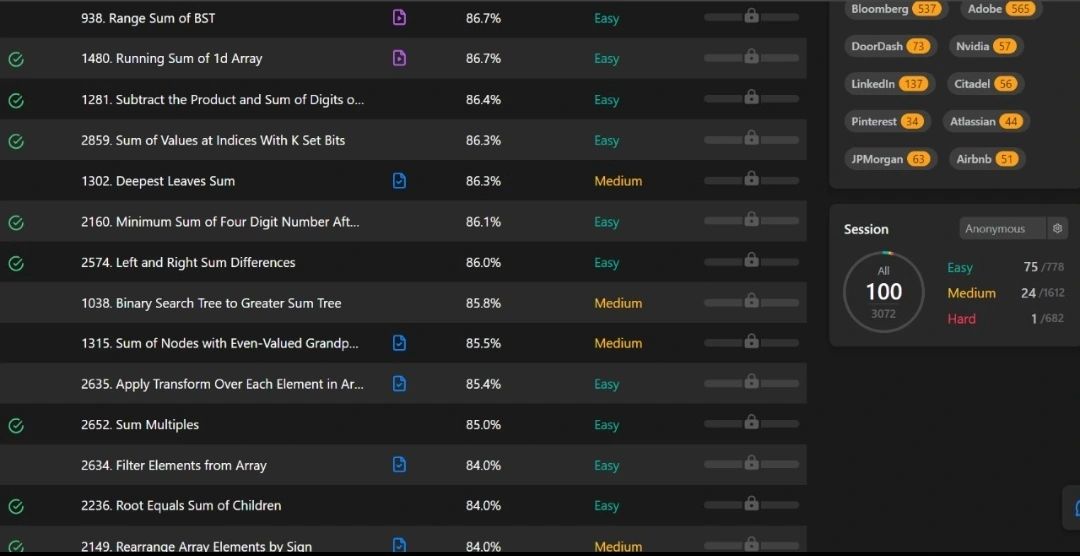The height and width of the screenshot is (556, 1080).
Task: Open video solution for Range Sum of BST
Action: (x=399, y=18)
